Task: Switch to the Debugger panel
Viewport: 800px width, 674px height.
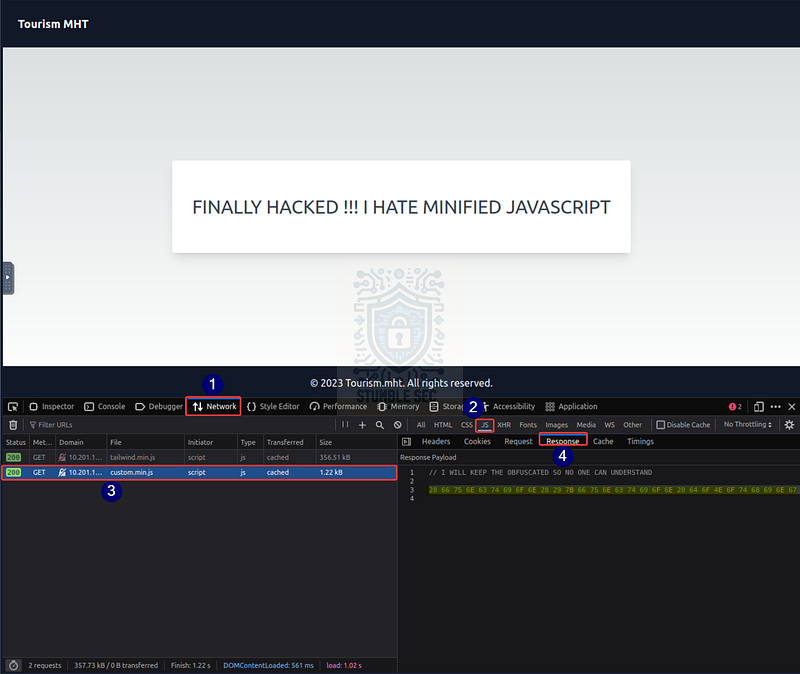Action: click(x=159, y=407)
